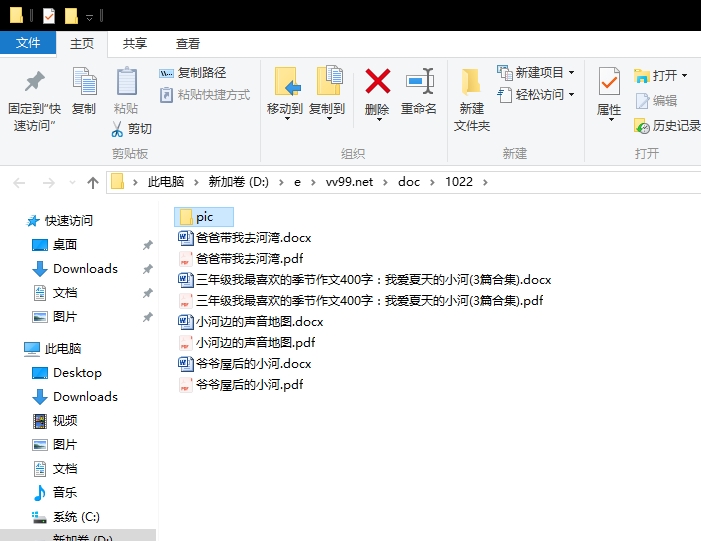Click the Cut scissors icon

click(x=117, y=129)
